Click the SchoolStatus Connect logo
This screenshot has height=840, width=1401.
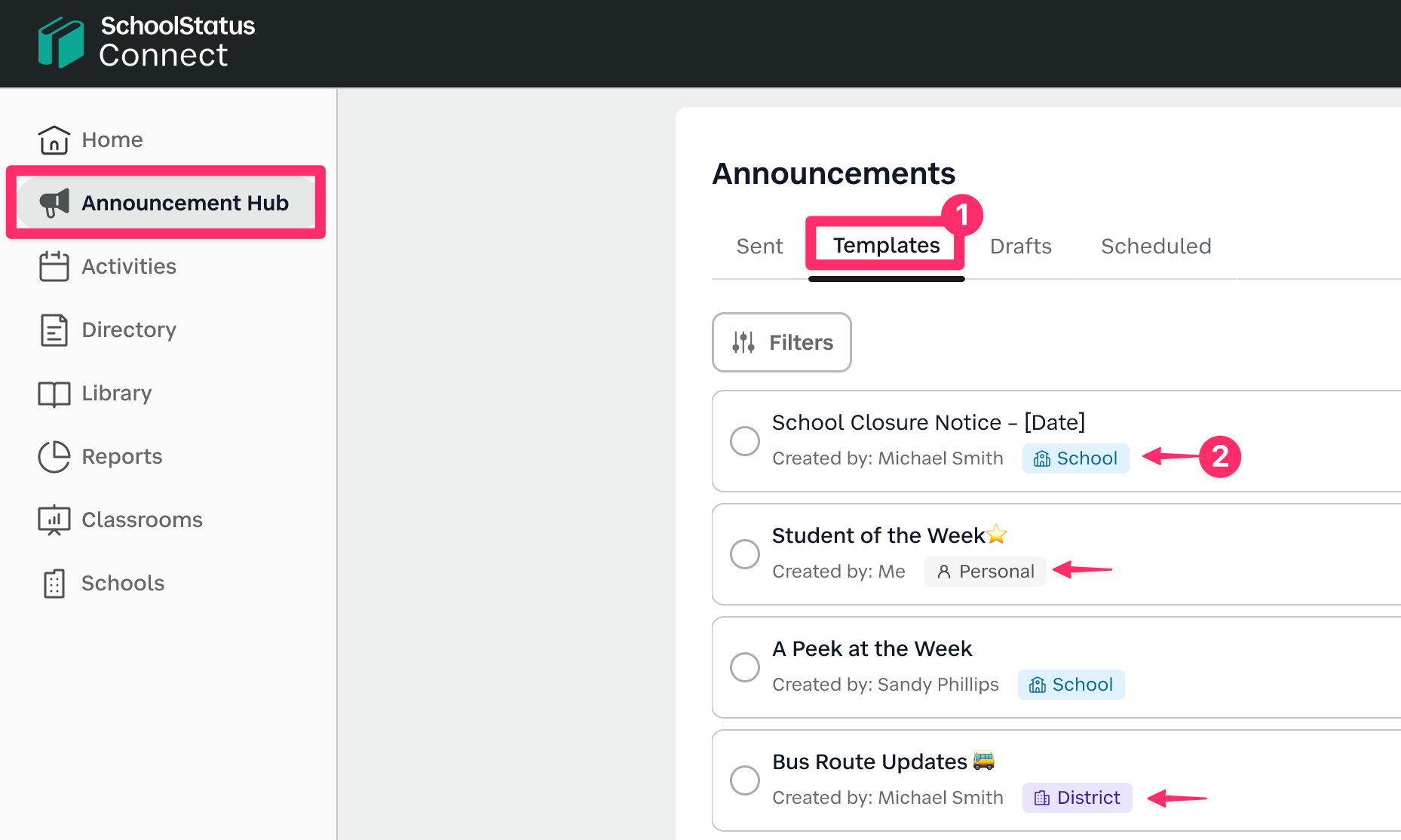tap(147, 42)
